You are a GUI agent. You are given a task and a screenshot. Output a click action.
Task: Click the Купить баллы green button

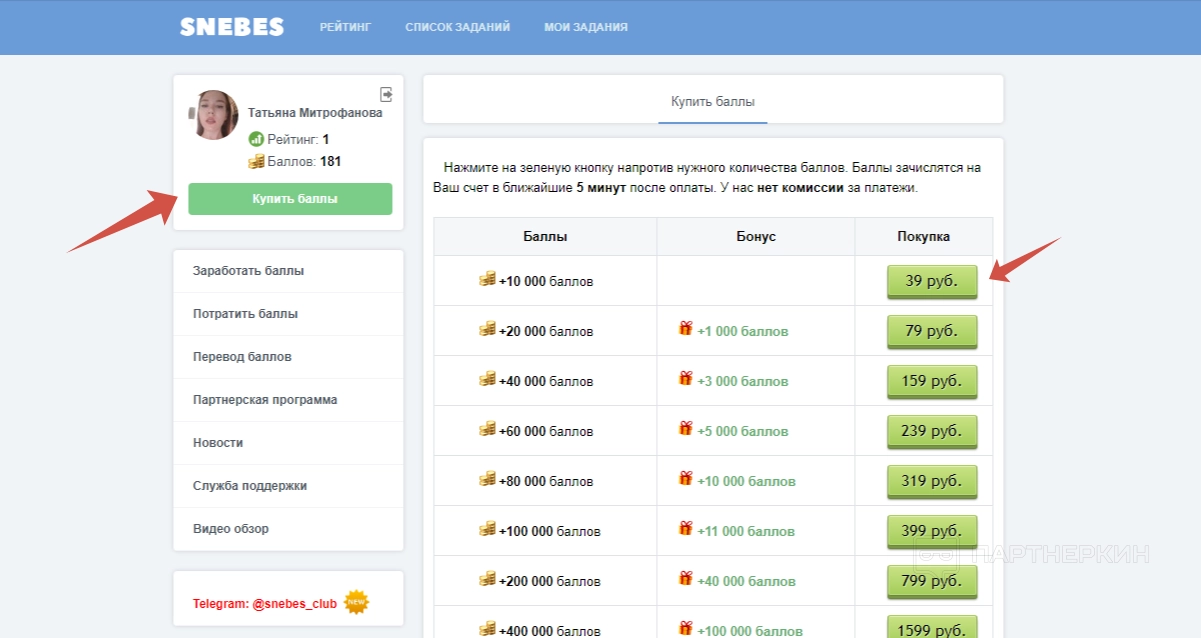click(290, 199)
